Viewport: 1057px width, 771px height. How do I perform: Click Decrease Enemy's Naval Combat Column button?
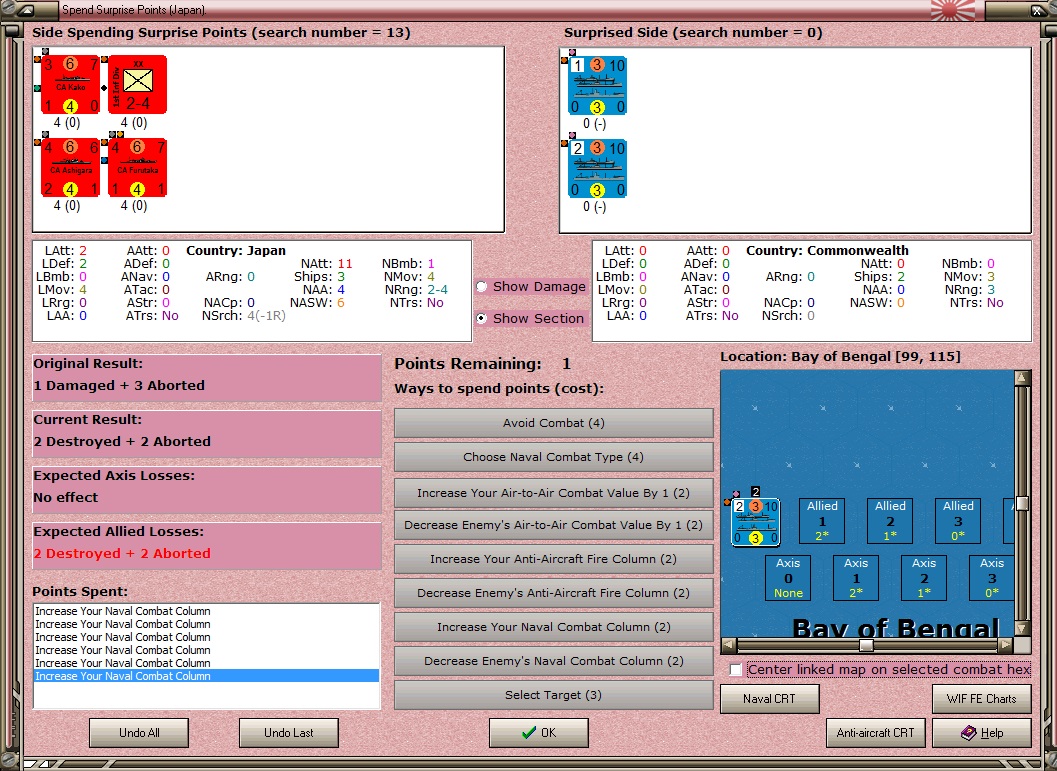(553, 661)
